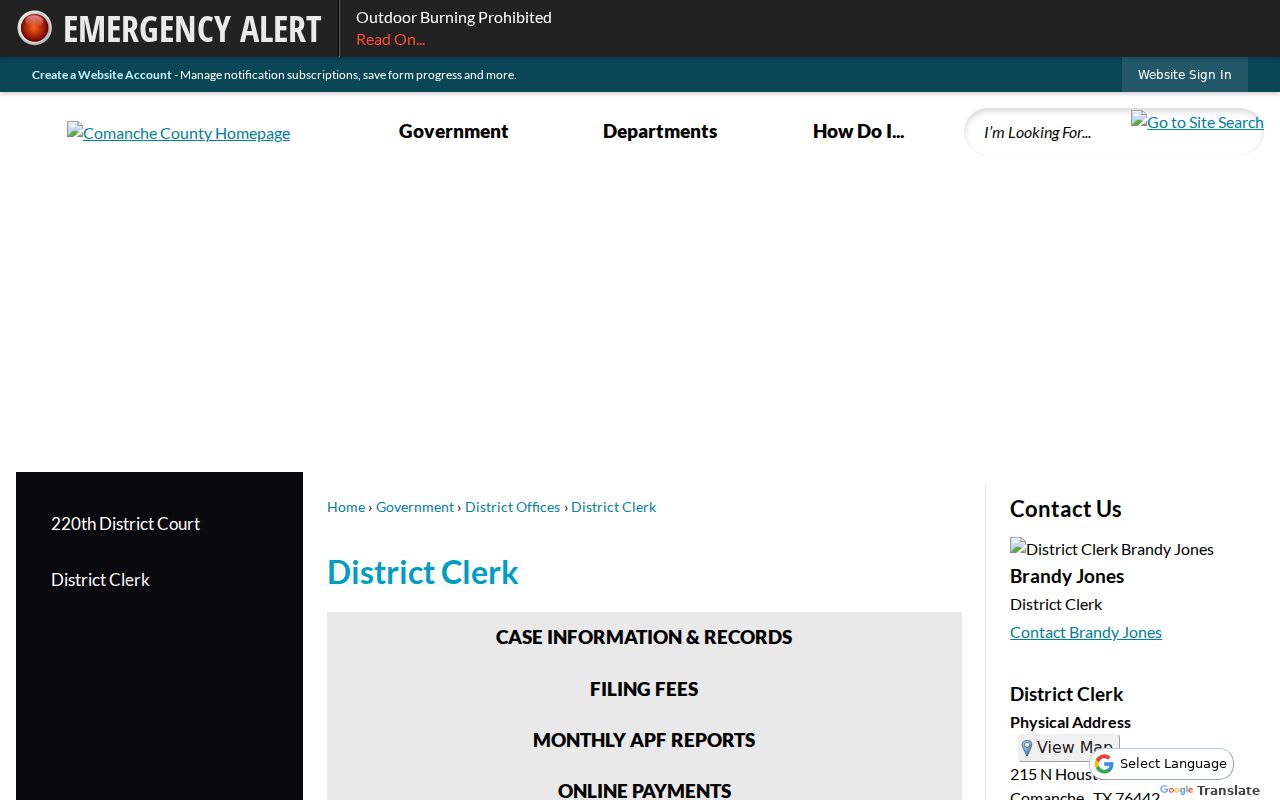Click the Outdoor Burning Prohibited alert text
Screen dimensions: 1280x800
(454, 17)
